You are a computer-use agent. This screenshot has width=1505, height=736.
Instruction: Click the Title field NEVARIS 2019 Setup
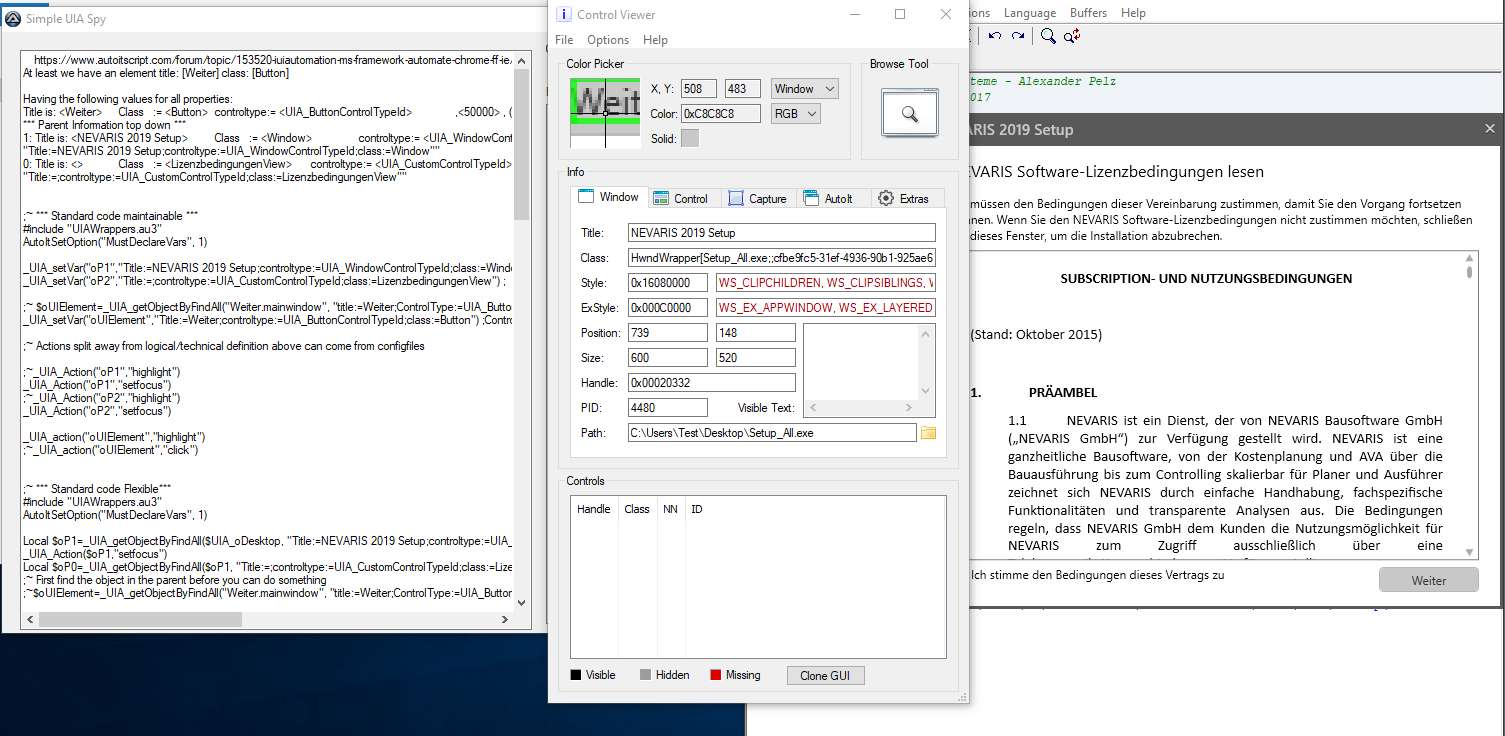tap(781, 233)
